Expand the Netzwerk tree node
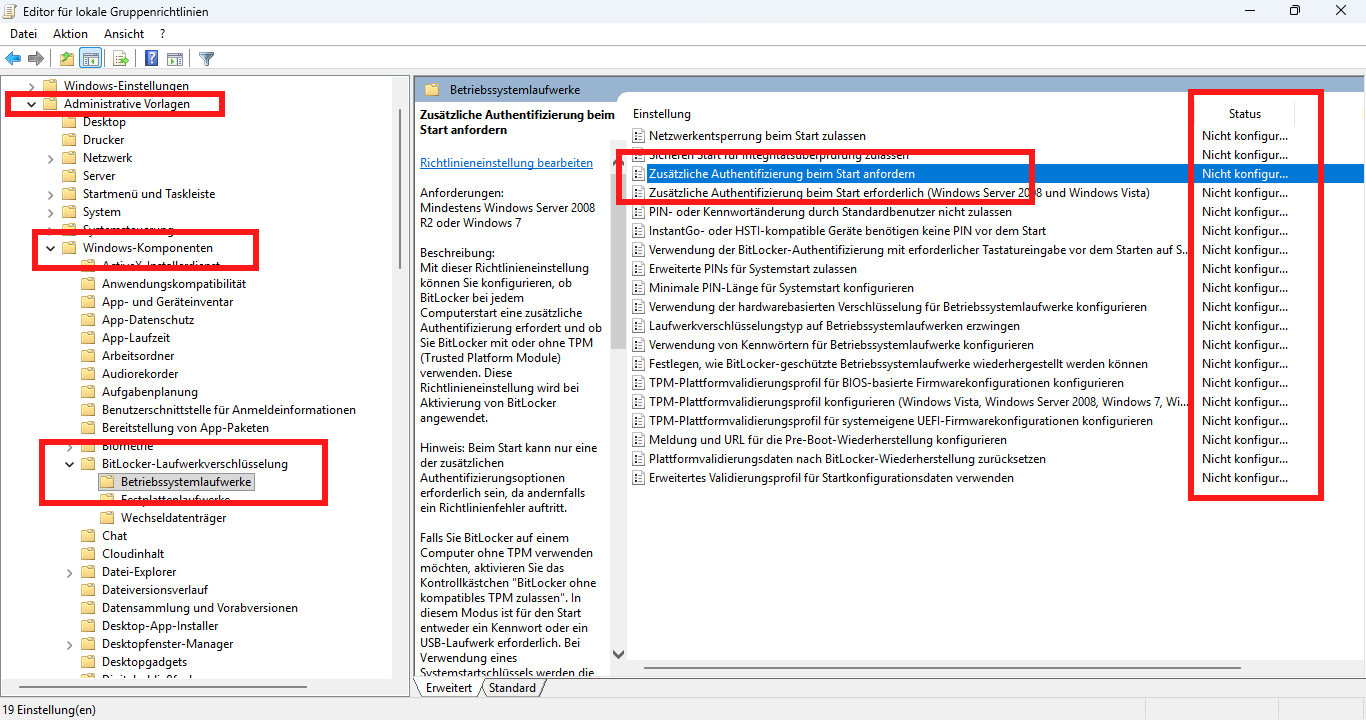 [50, 158]
